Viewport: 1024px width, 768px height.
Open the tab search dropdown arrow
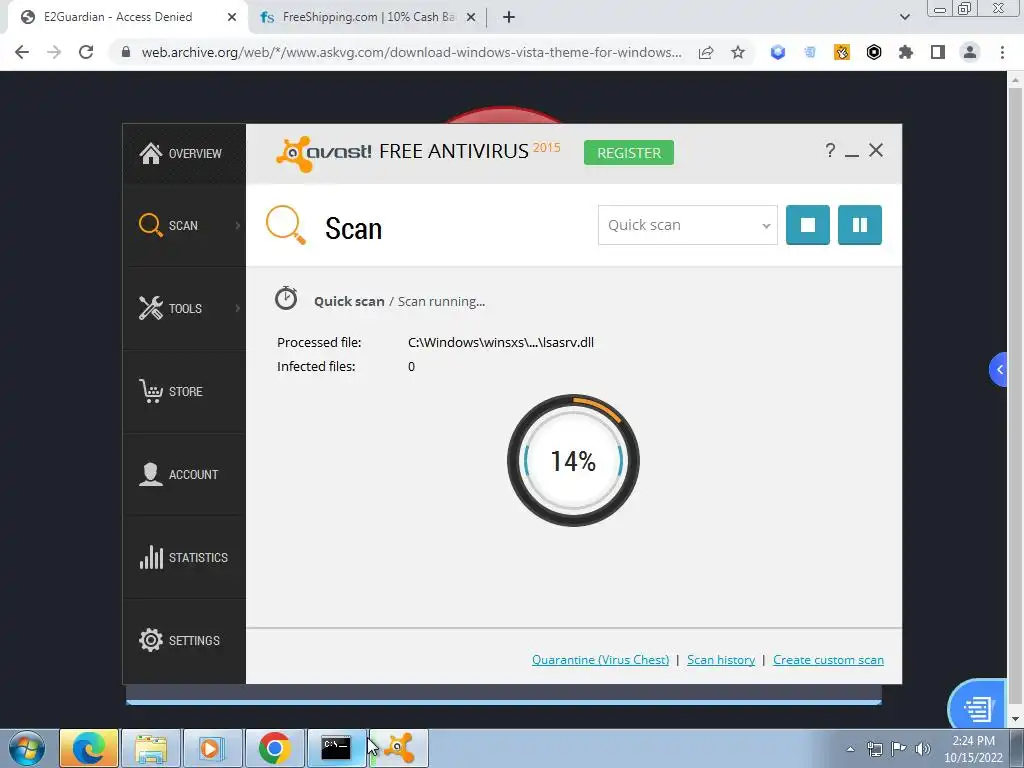(x=904, y=17)
